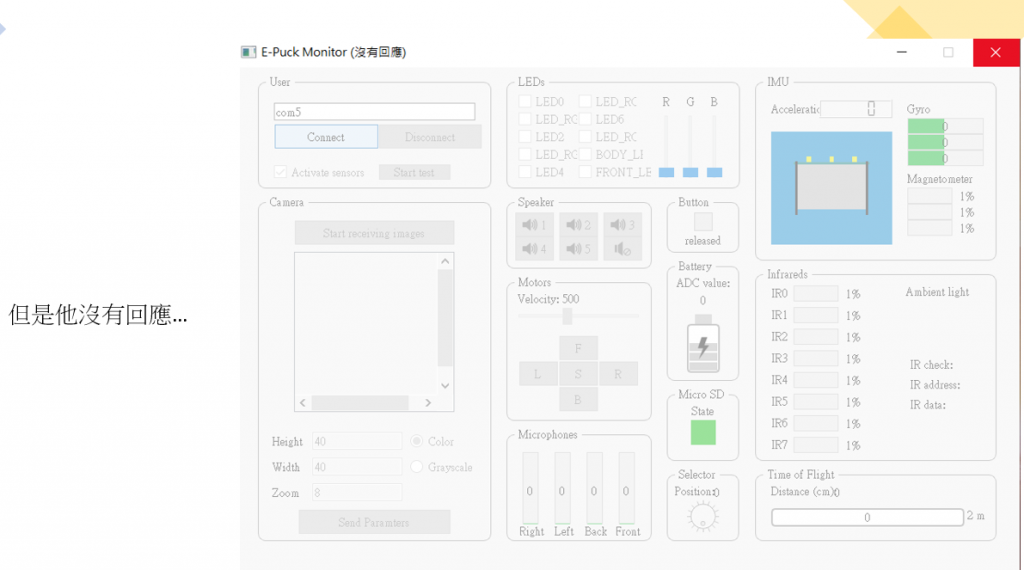Image resolution: width=1024 pixels, height=570 pixels.
Task: Adjust the green G LED slider
Action: pos(690,172)
